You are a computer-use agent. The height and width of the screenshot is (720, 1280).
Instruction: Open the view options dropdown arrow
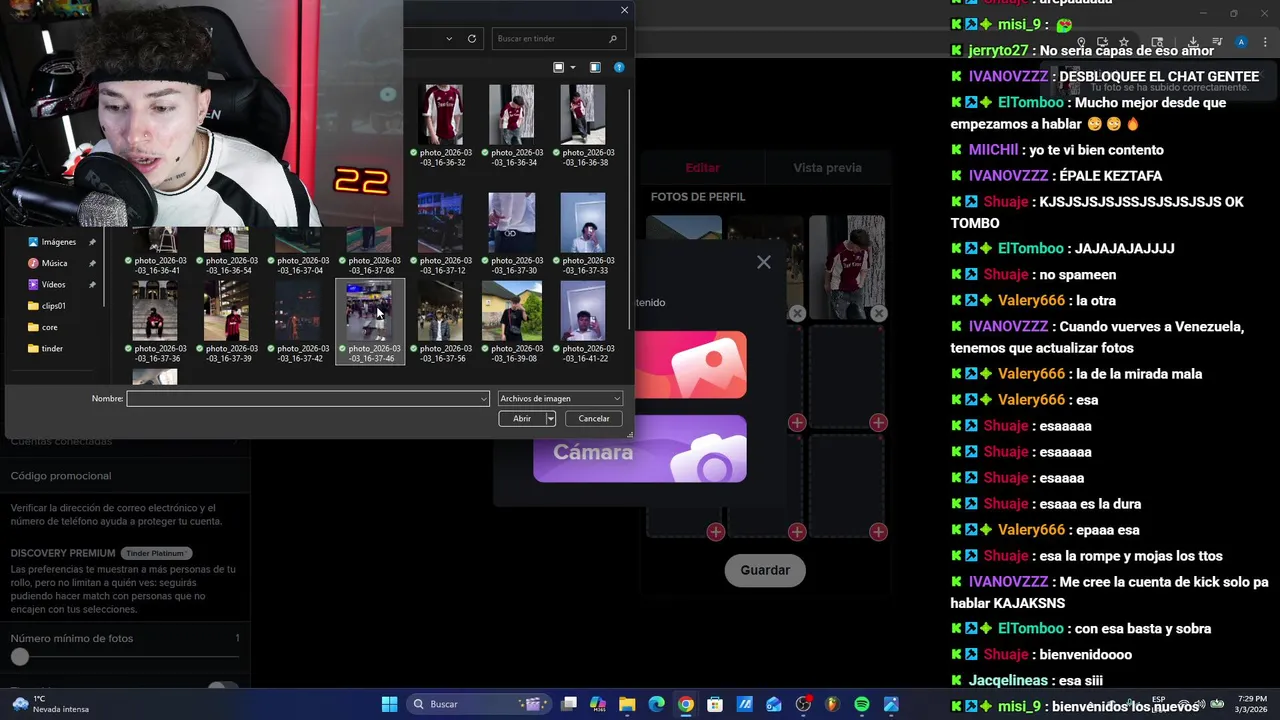pos(572,67)
